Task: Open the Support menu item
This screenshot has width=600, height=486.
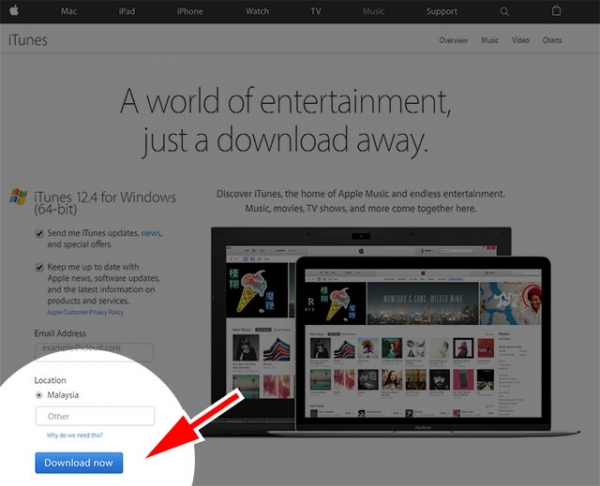Action: coord(442,11)
